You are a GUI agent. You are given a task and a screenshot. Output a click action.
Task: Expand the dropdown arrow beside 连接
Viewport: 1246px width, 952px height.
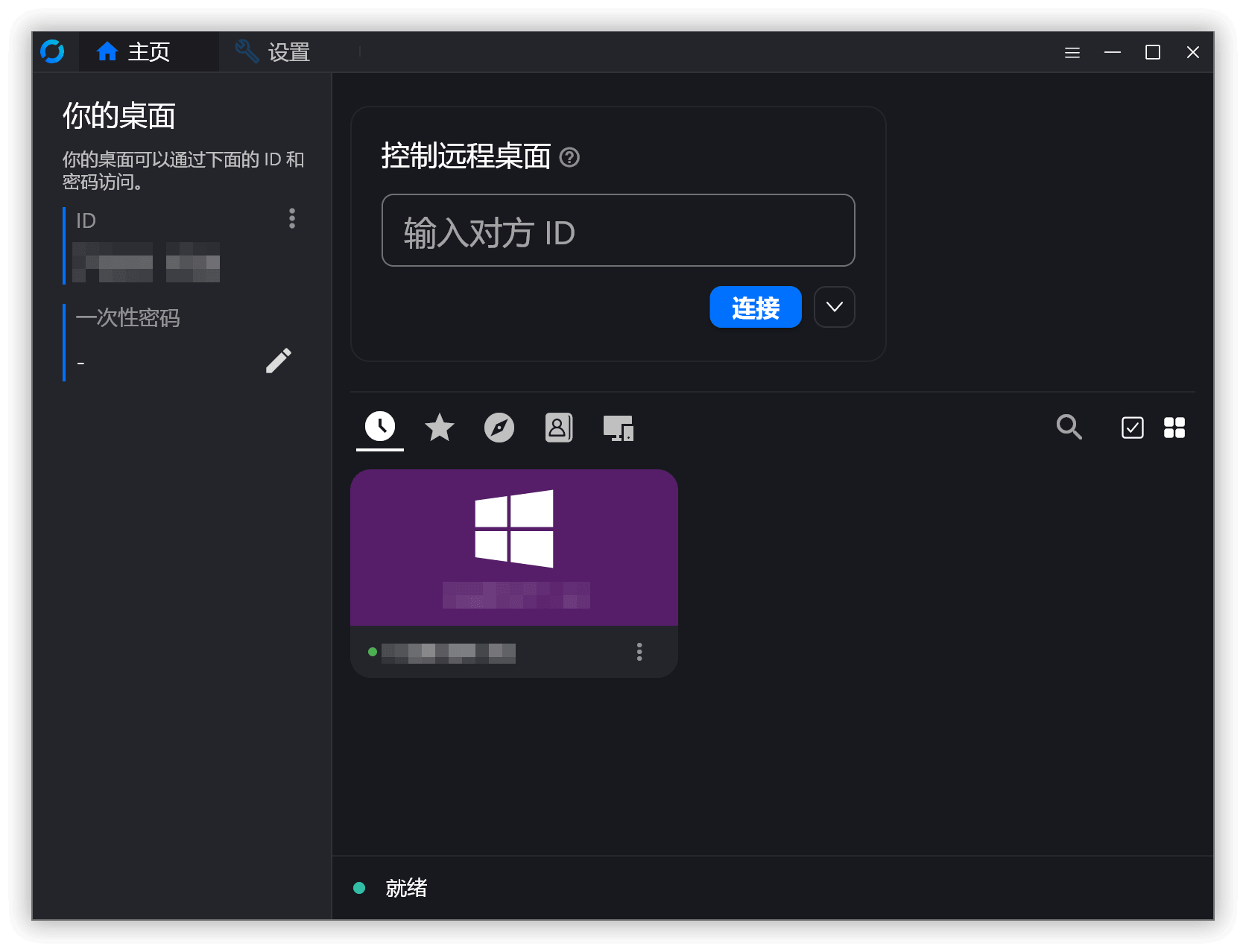pyautogui.click(x=835, y=307)
